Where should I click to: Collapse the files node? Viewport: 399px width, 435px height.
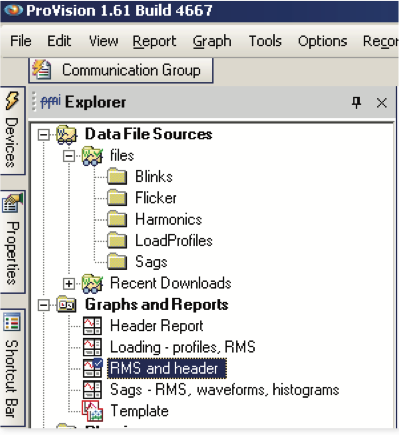pos(69,156)
